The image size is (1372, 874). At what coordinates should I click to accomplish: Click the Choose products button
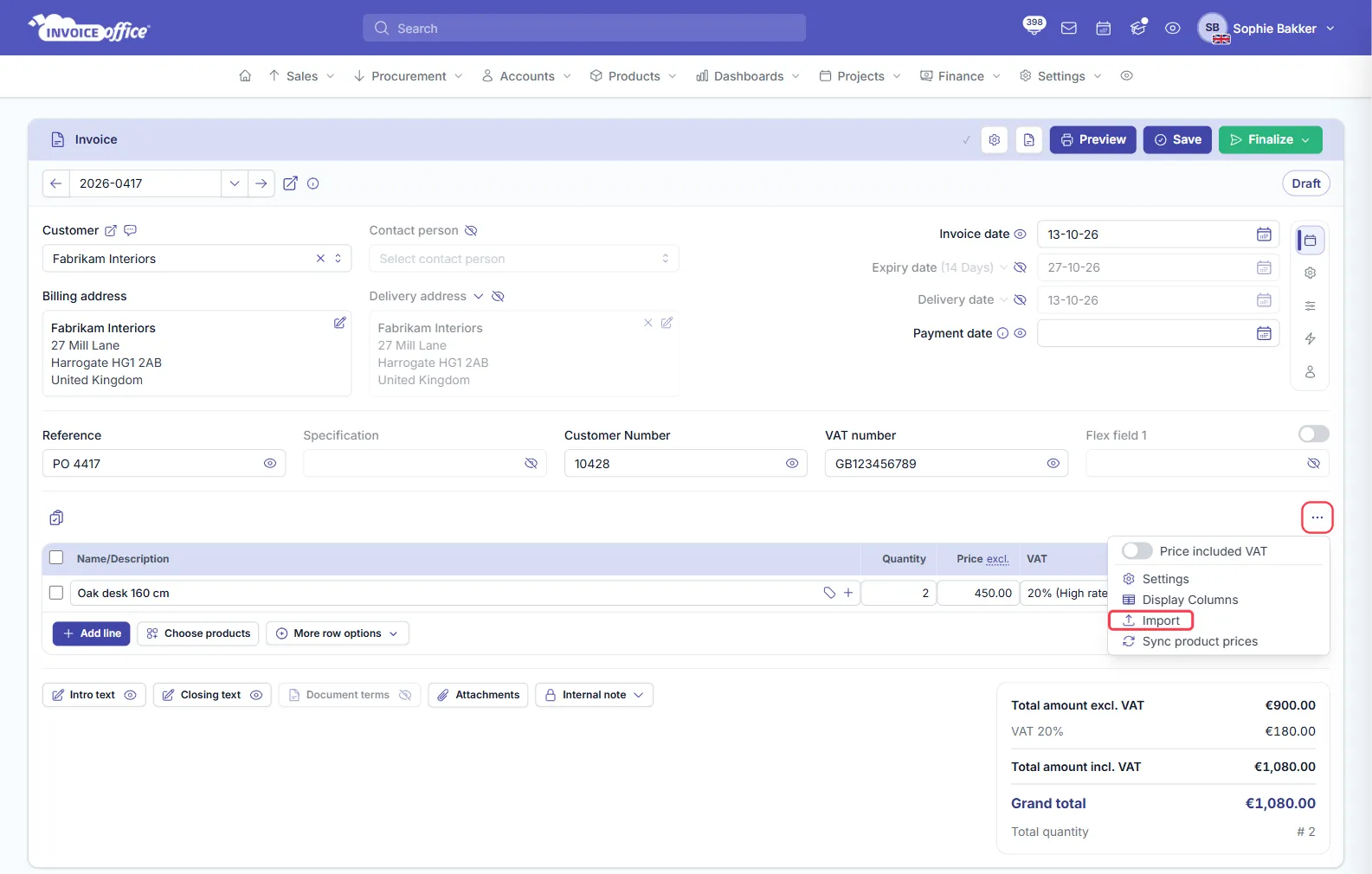pos(198,633)
